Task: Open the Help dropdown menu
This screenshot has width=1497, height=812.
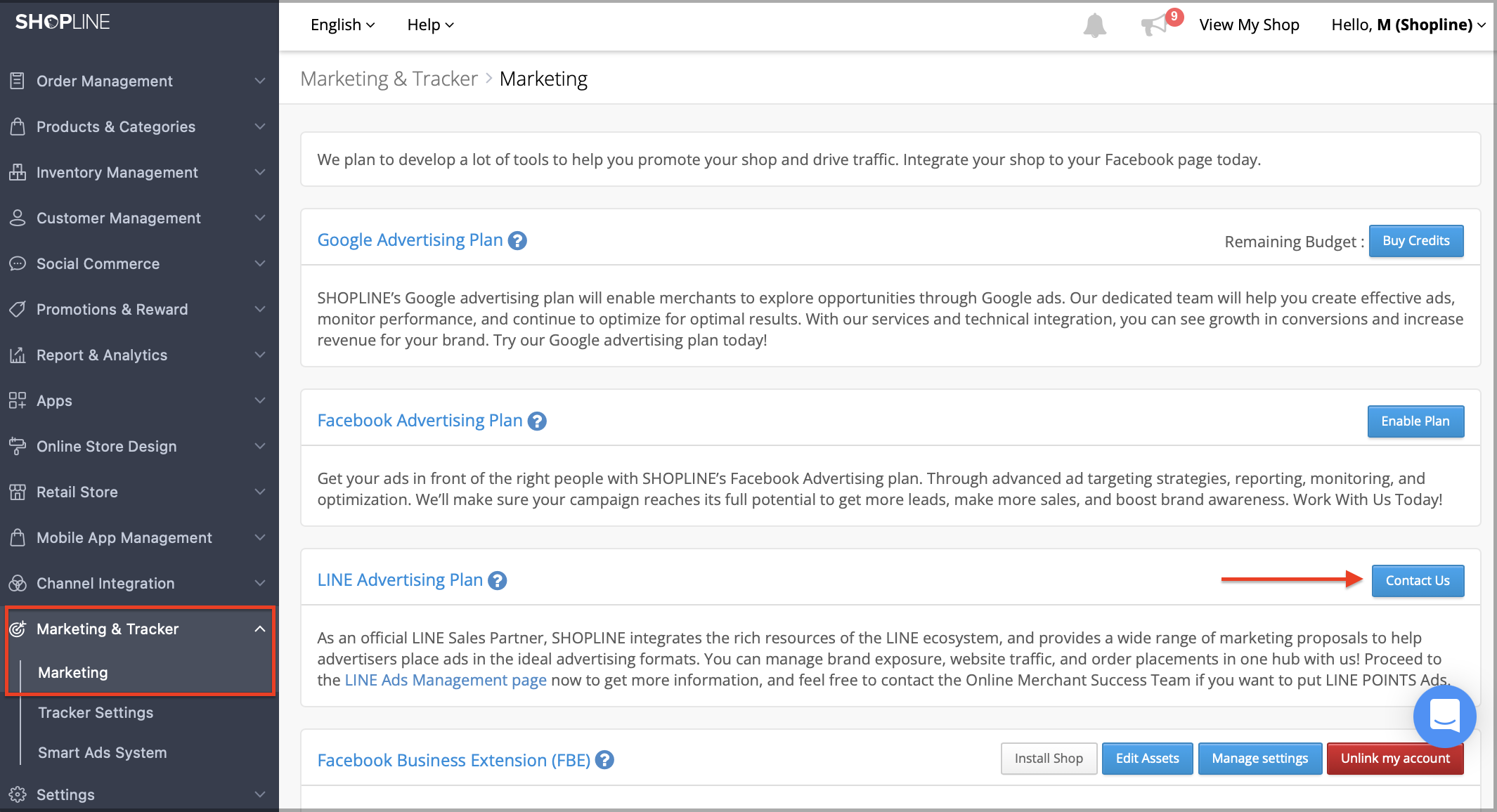Action: click(430, 25)
